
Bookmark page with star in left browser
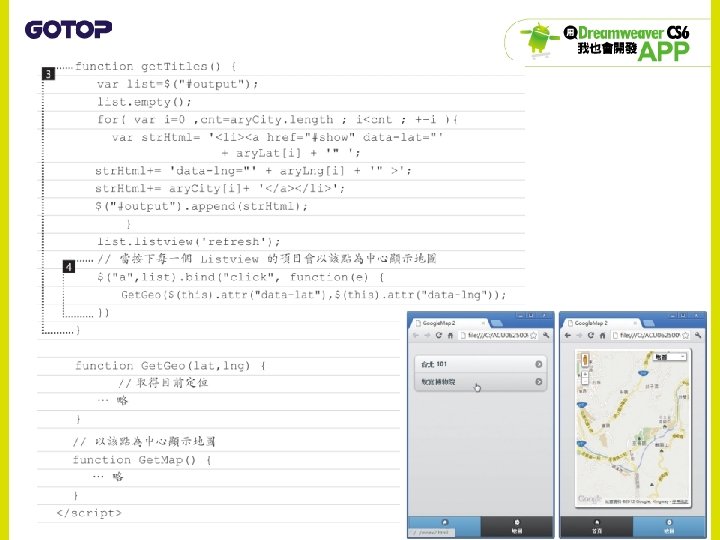533,335
